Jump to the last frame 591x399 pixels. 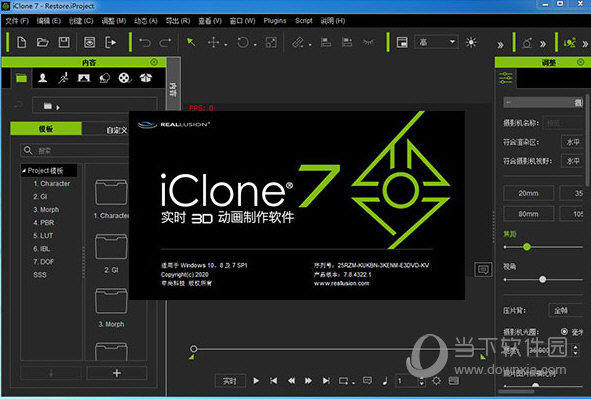pos(326,381)
